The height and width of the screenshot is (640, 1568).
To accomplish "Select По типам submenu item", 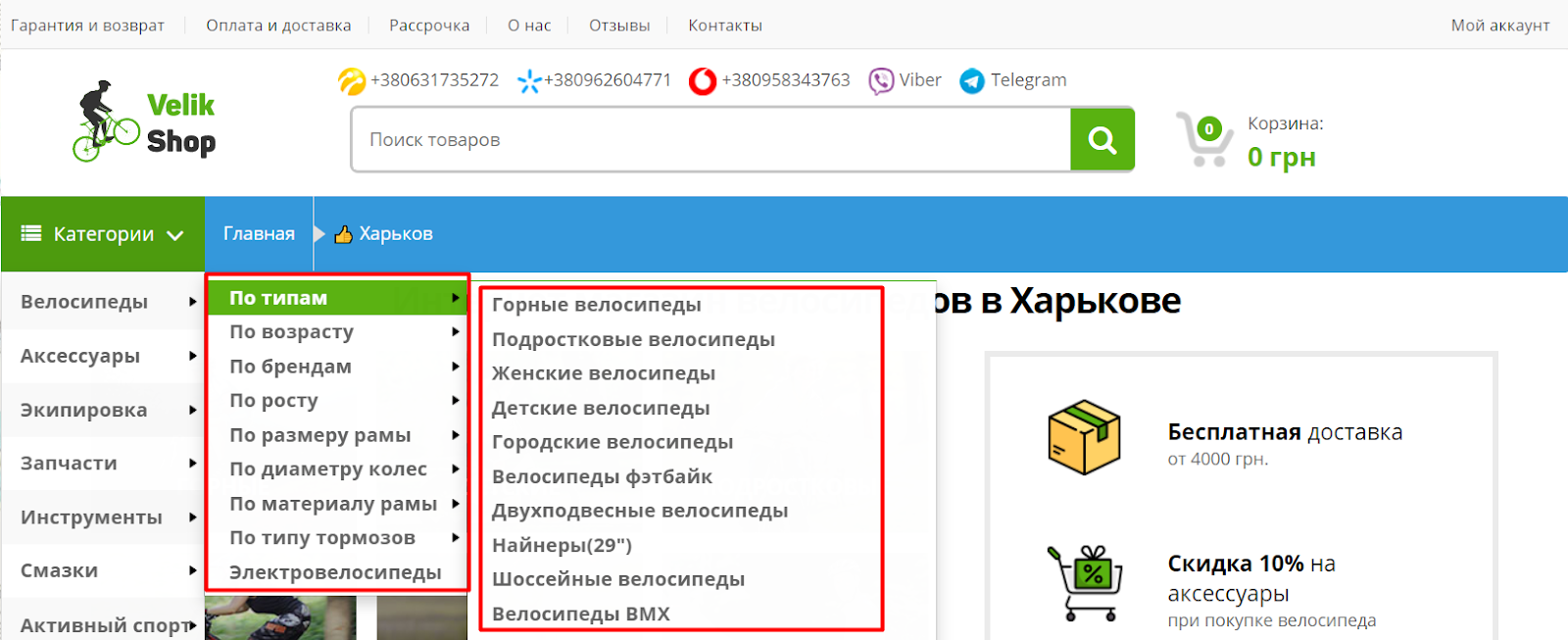I will [x=337, y=298].
